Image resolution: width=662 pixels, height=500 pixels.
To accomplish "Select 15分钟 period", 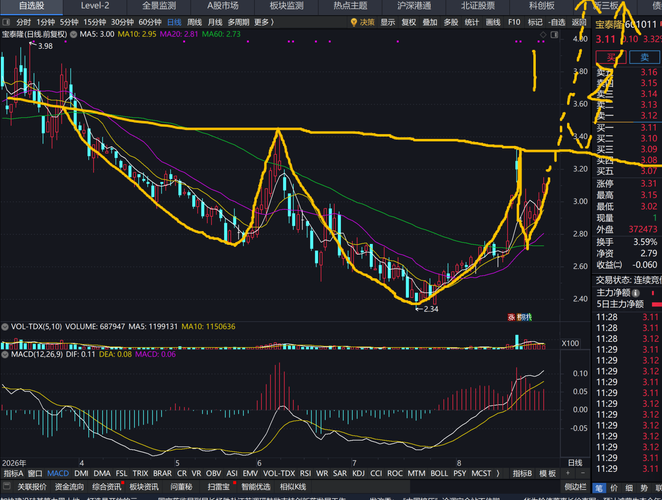I will (95, 22).
